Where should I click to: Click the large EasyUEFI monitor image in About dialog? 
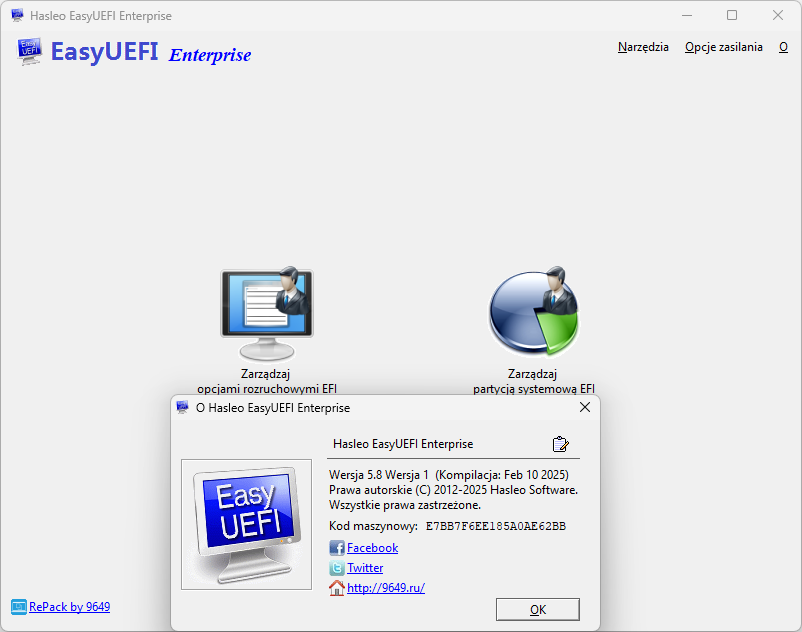pyautogui.click(x=247, y=524)
